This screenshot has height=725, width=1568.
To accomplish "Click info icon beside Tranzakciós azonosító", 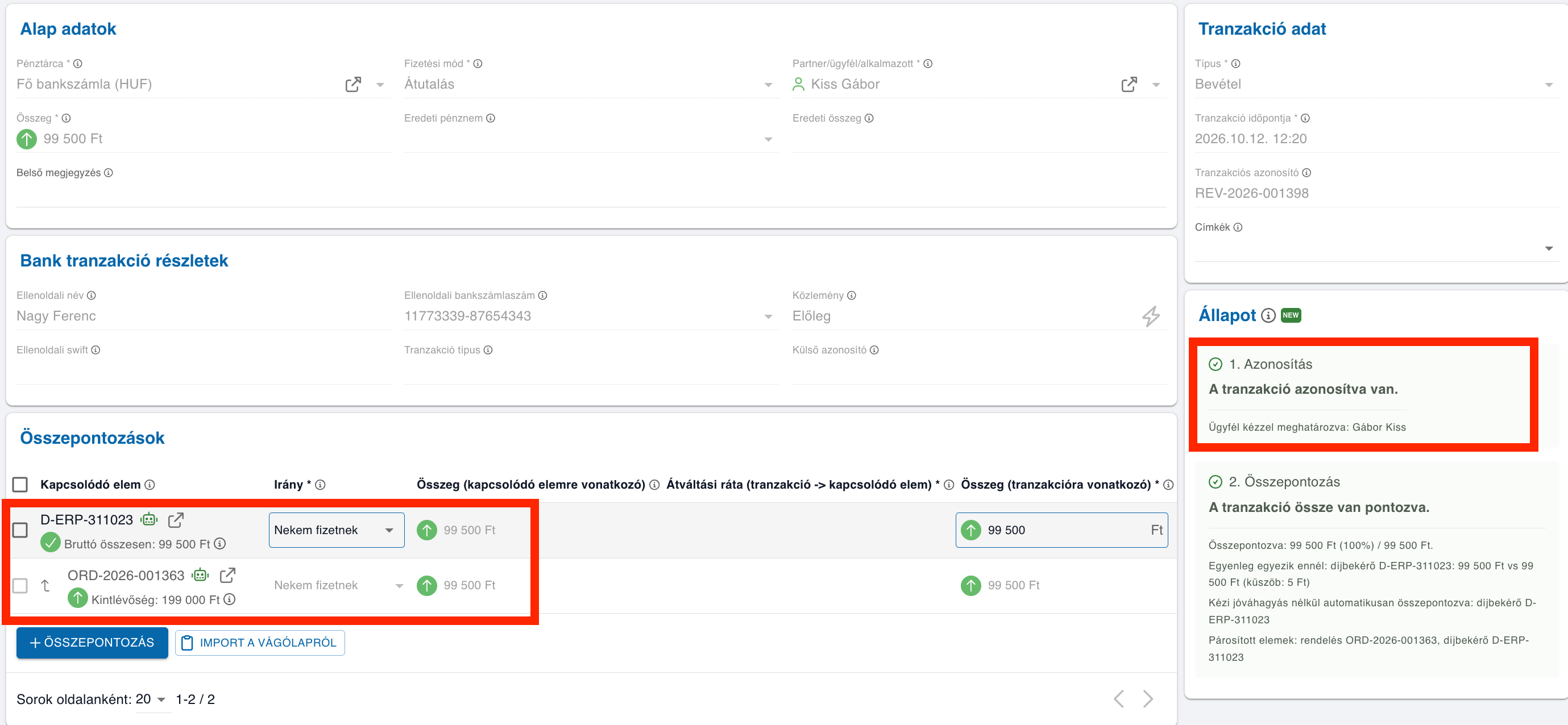I will [x=1306, y=173].
